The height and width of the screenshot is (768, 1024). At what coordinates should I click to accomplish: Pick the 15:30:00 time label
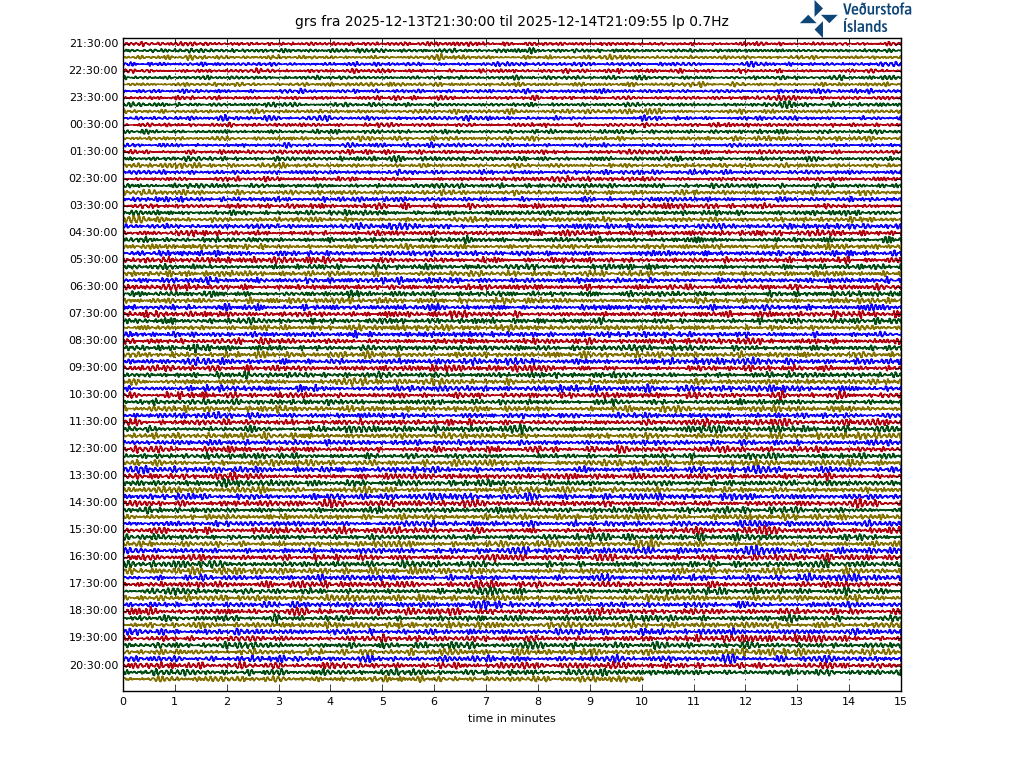click(94, 530)
